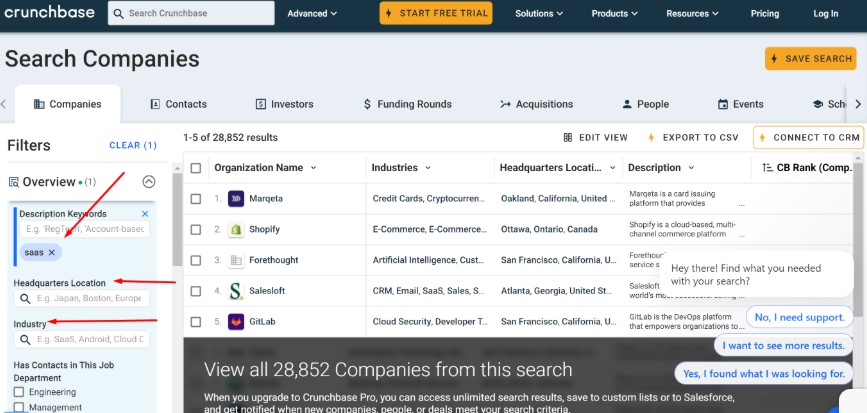The height and width of the screenshot is (413, 867).
Task: Switch to the Events tab
Action: 740,104
